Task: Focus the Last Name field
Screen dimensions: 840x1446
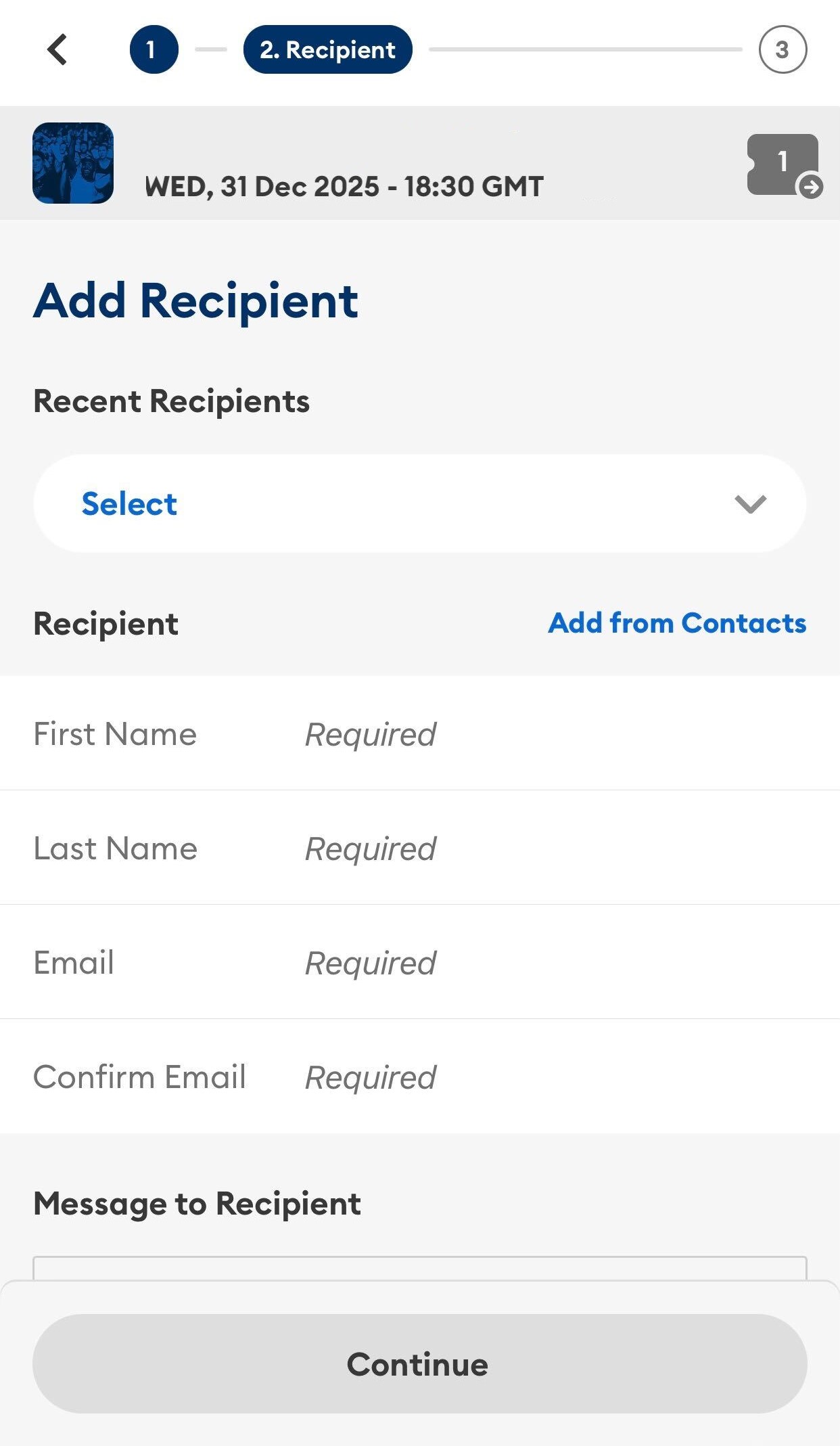Action: 420,848
